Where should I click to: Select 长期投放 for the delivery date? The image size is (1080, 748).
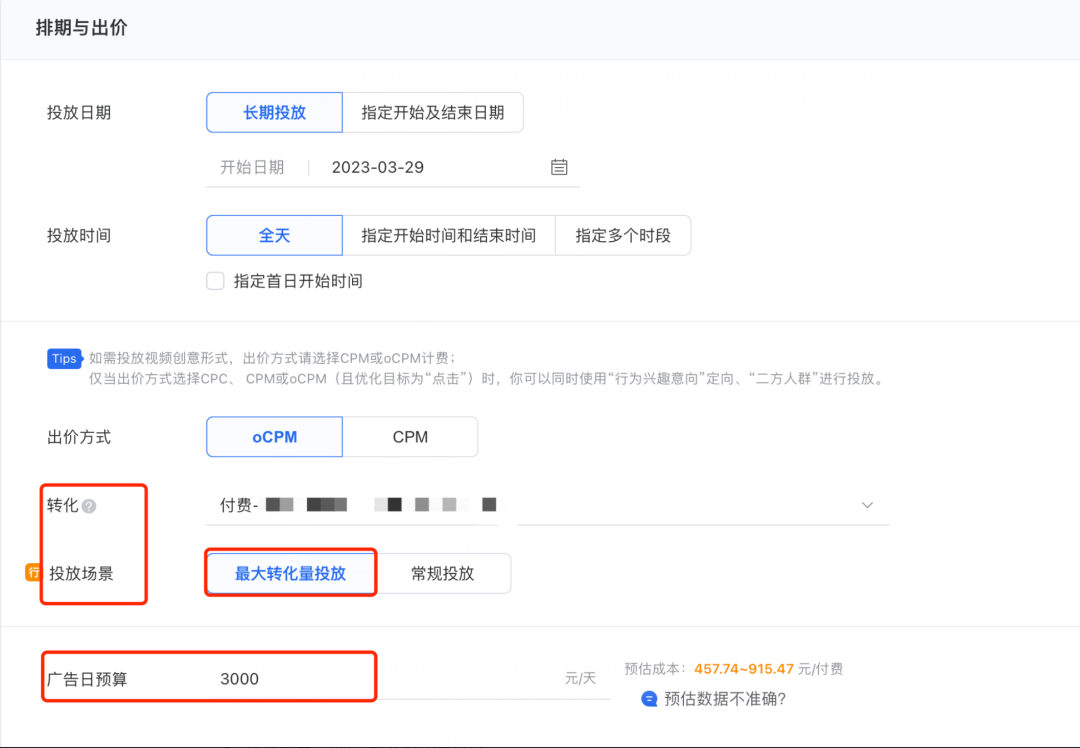tap(274, 112)
